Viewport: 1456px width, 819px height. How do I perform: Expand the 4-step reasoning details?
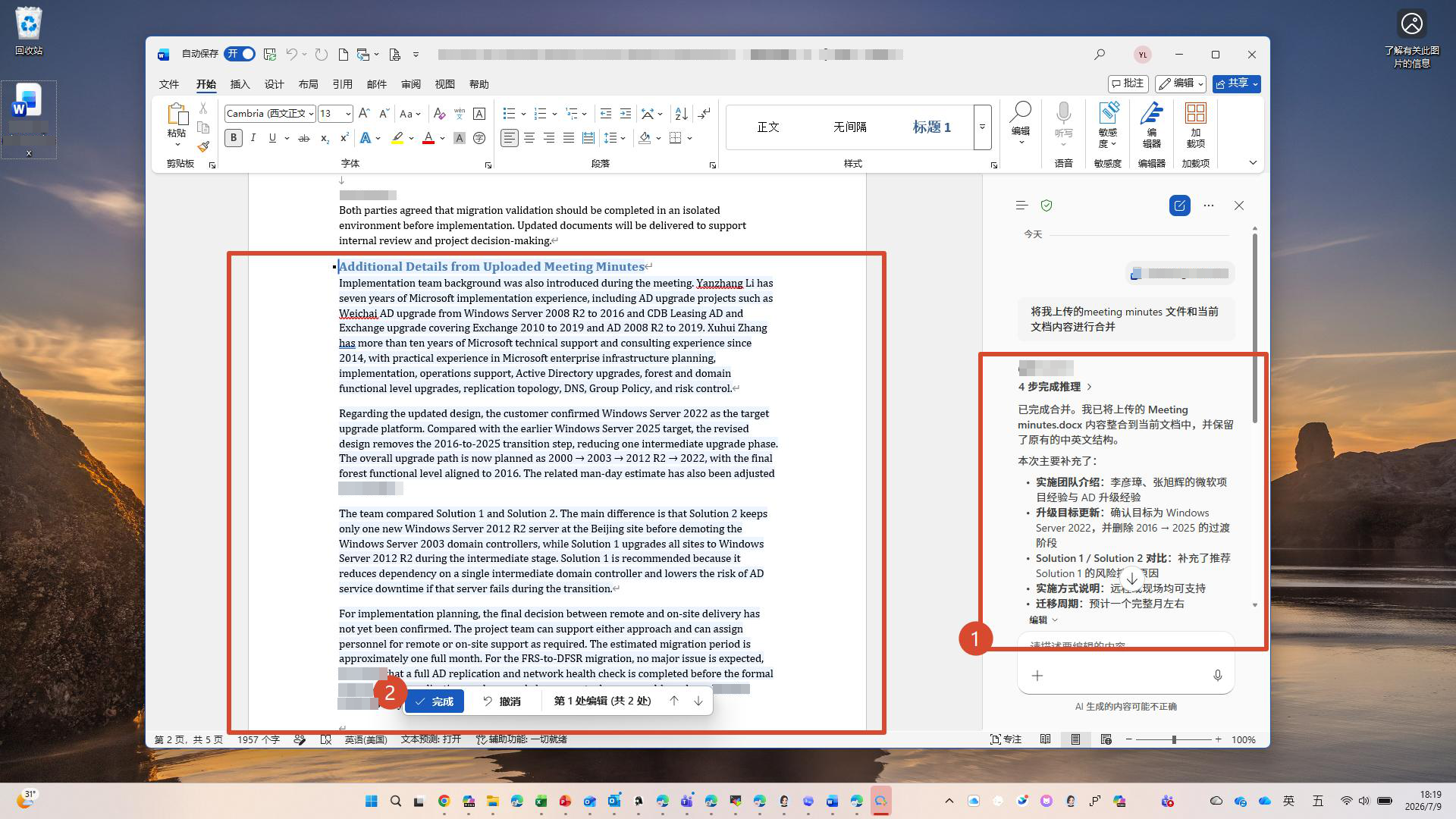(1055, 387)
